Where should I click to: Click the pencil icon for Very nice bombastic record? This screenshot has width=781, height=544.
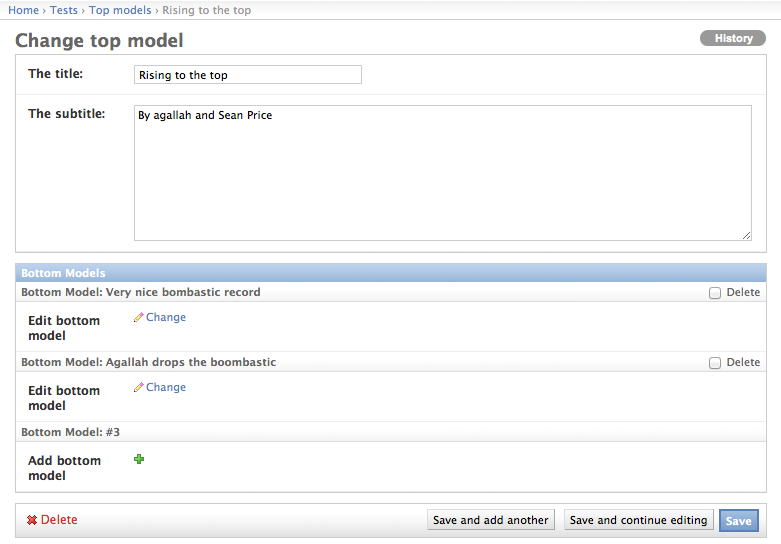click(x=138, y=317)
